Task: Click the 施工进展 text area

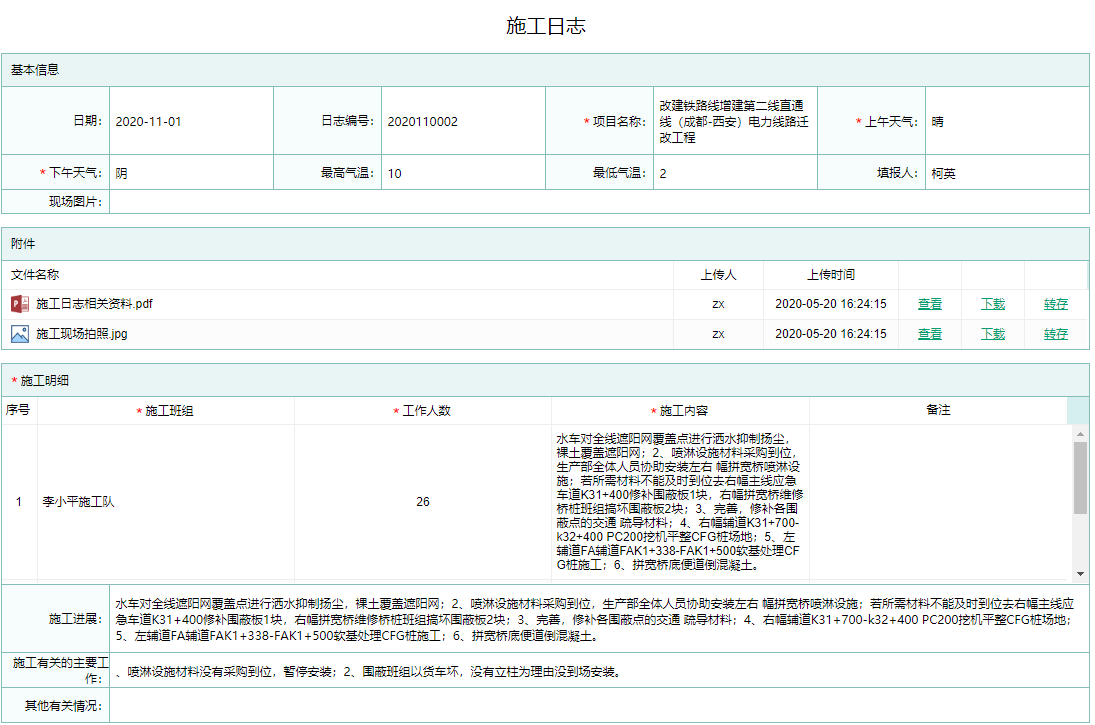Action: (597, 619)
